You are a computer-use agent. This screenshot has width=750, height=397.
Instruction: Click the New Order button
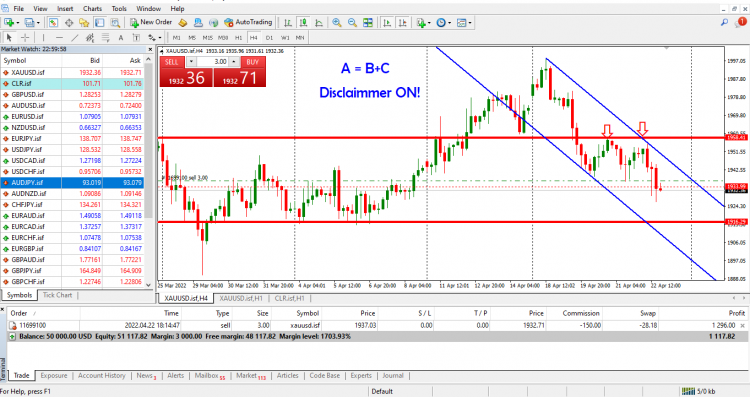tap(151, 22)
